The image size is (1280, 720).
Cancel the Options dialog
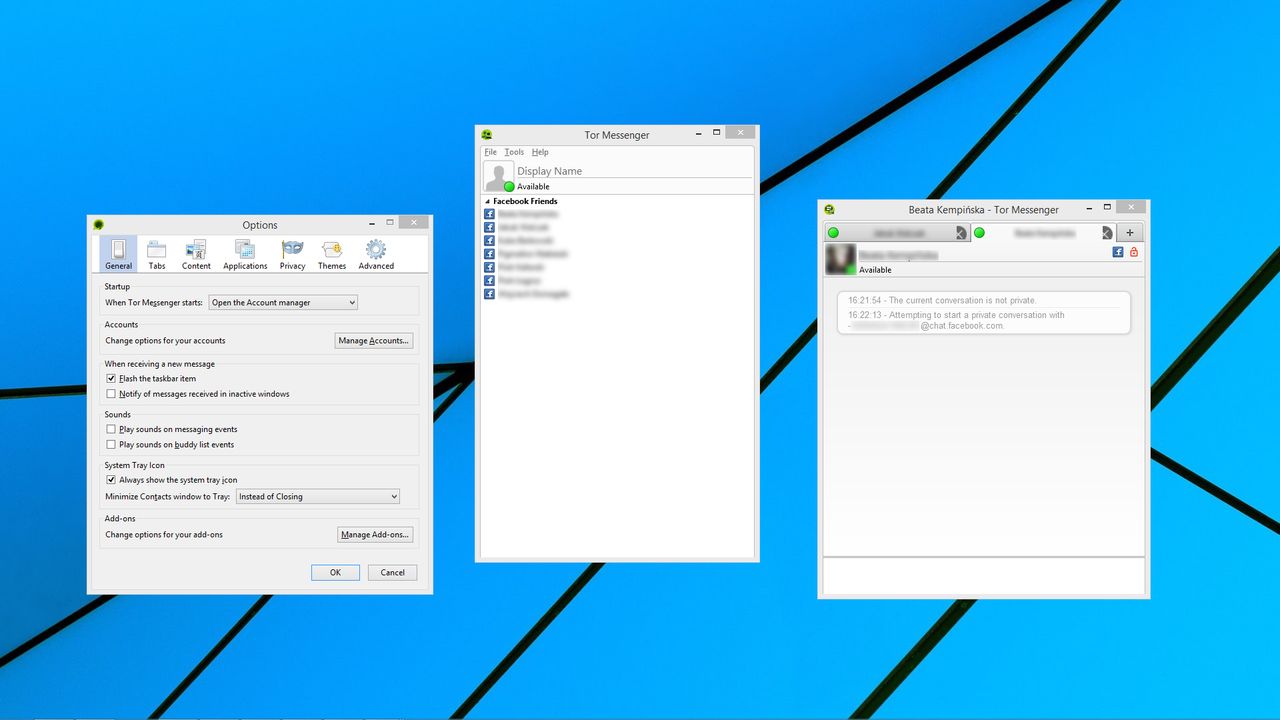coord(393,573)
